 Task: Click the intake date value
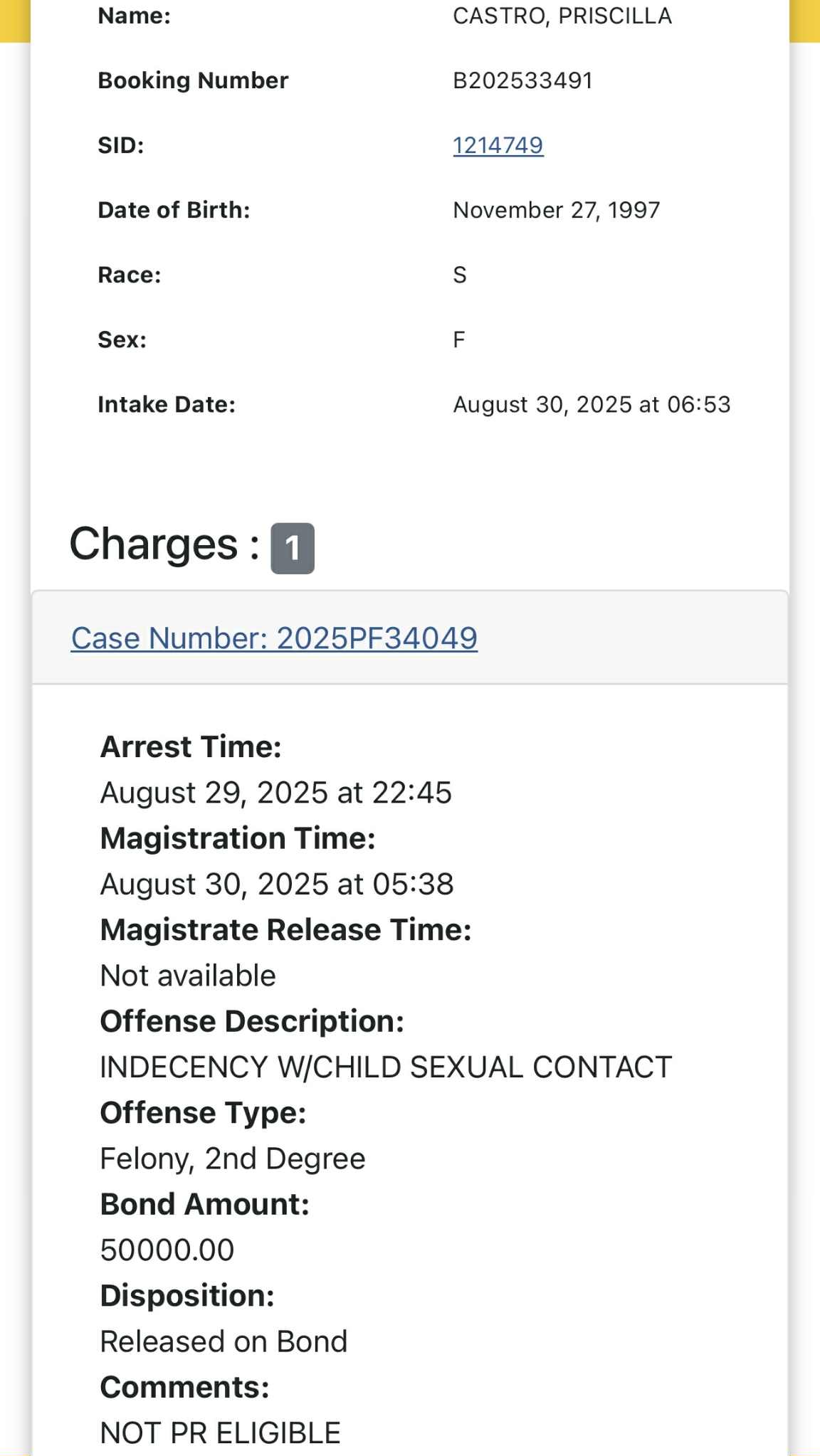(x=592, y=404)
